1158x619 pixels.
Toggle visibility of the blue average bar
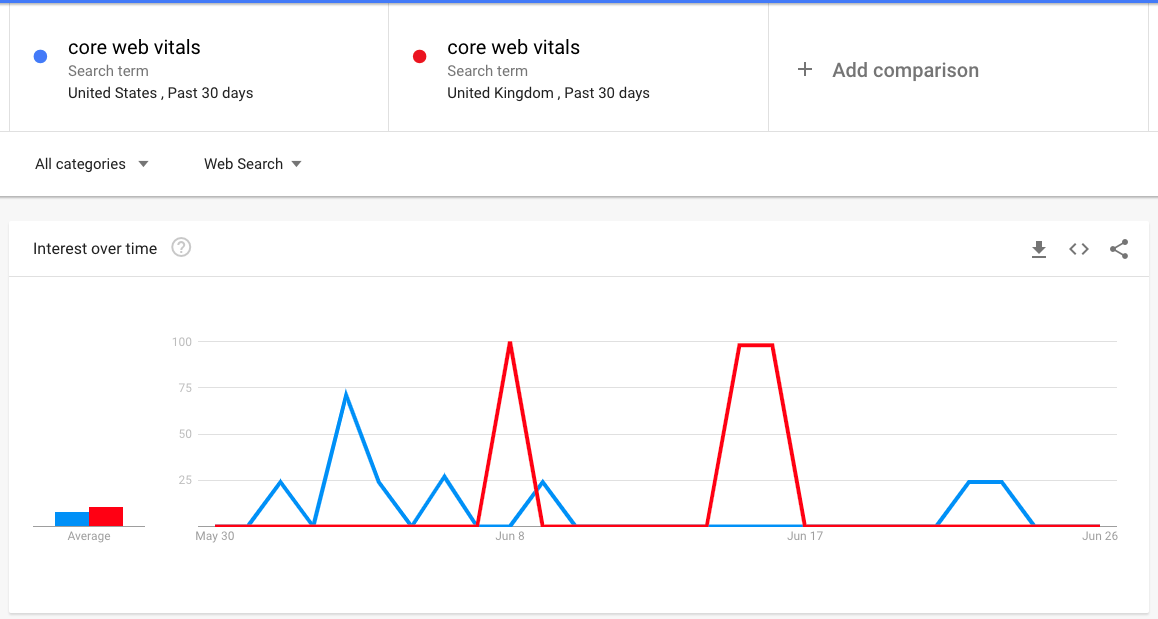click(71, 517)
